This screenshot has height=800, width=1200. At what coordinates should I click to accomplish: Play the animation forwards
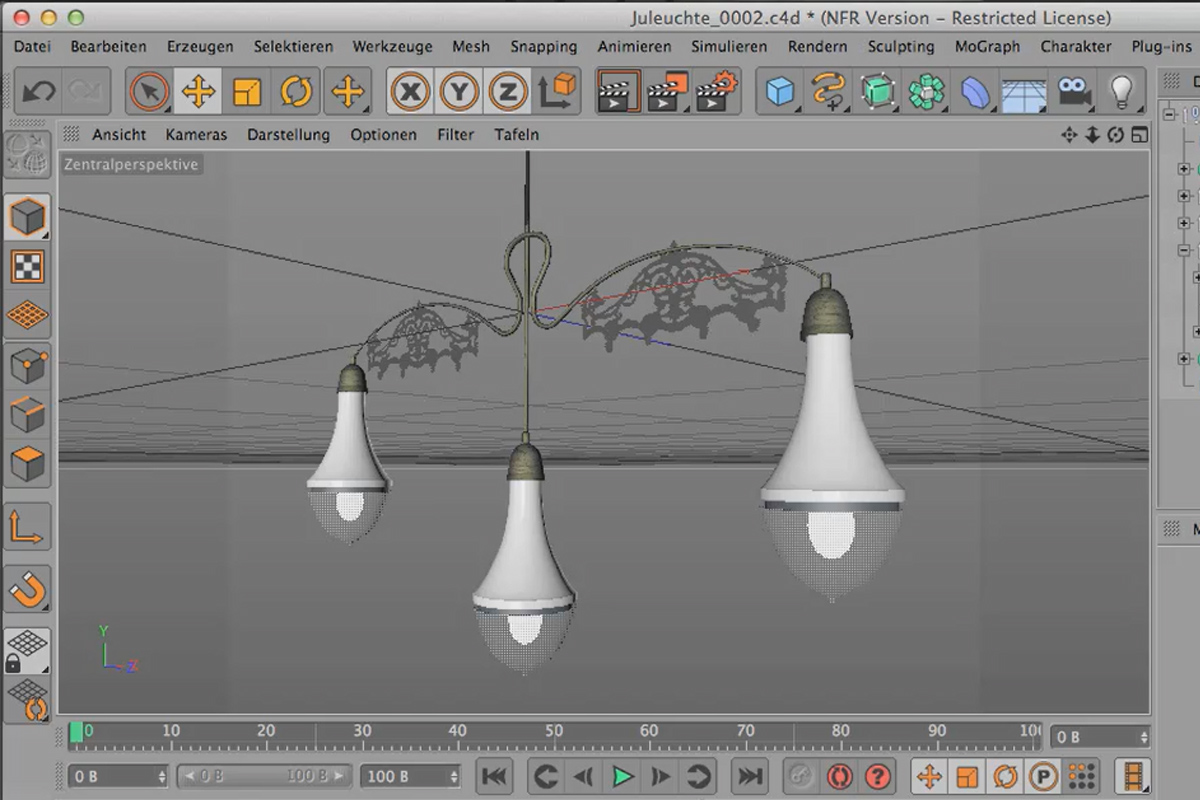click(622, 775)
